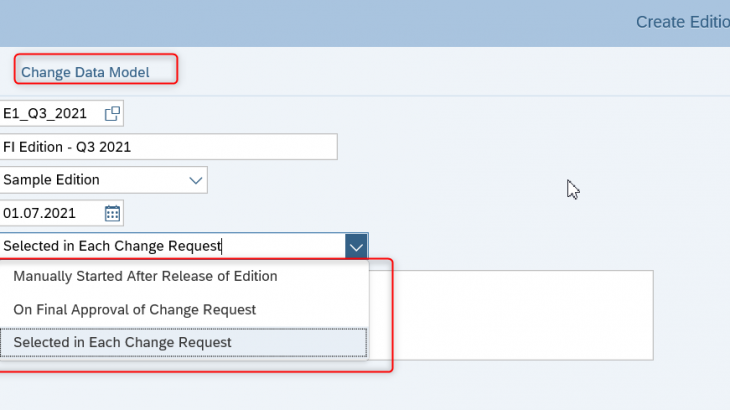730x410 pixels.
Task: Click the combo box text above the open list
Action: [112, 246]
